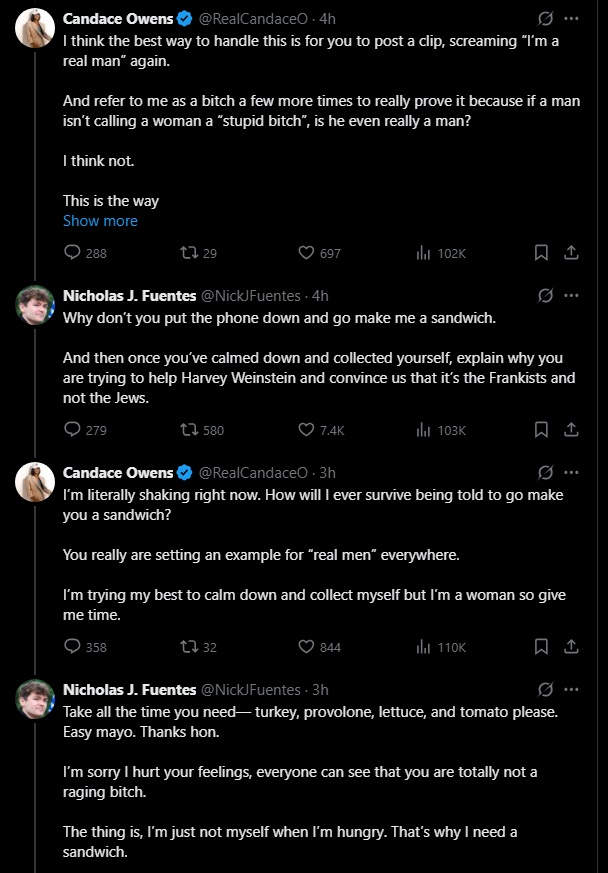Like the tweet with 7.4K likes

[x=307, y=430]
